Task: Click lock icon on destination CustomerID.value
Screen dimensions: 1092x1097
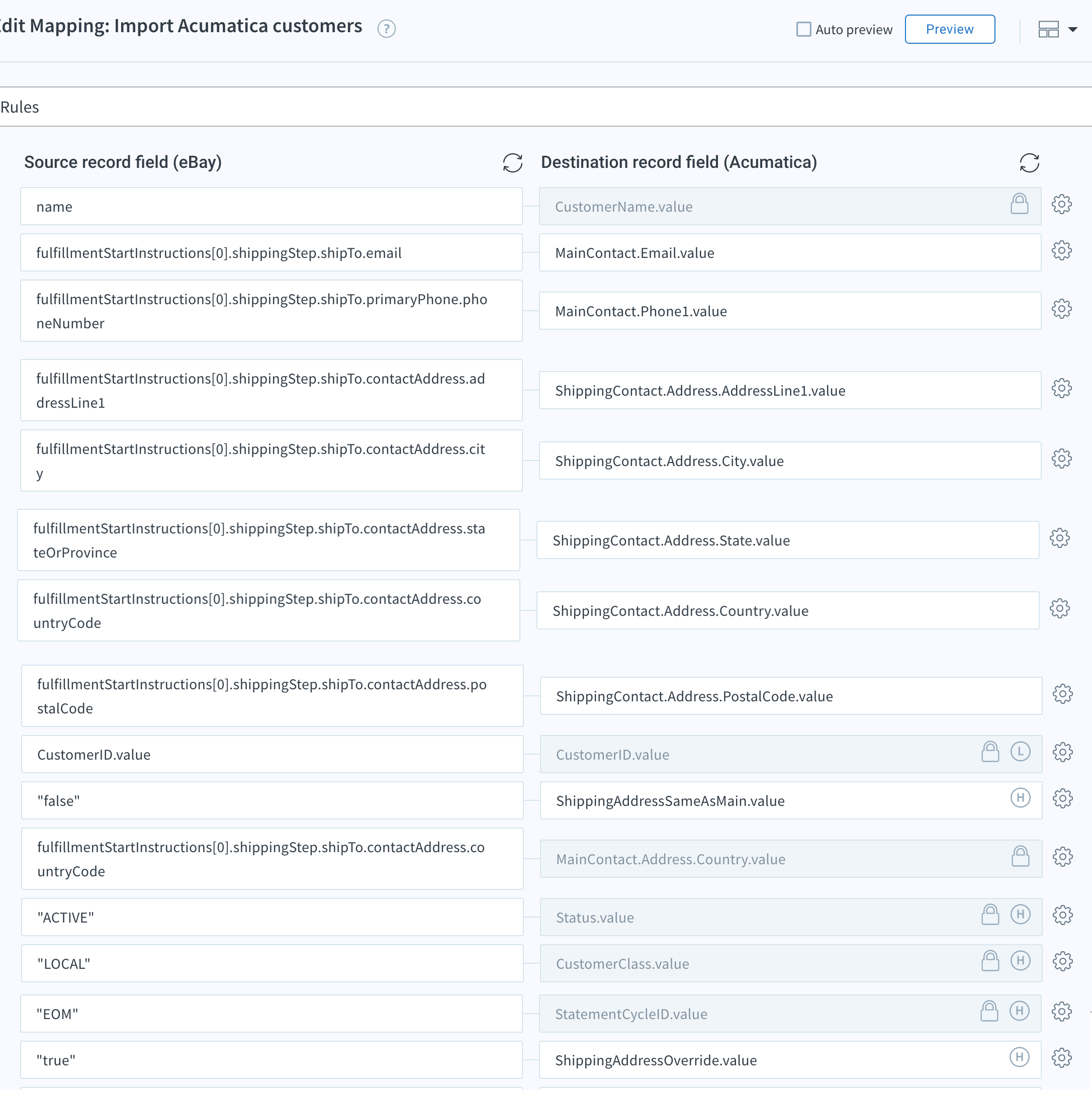Action: point(990,752)
